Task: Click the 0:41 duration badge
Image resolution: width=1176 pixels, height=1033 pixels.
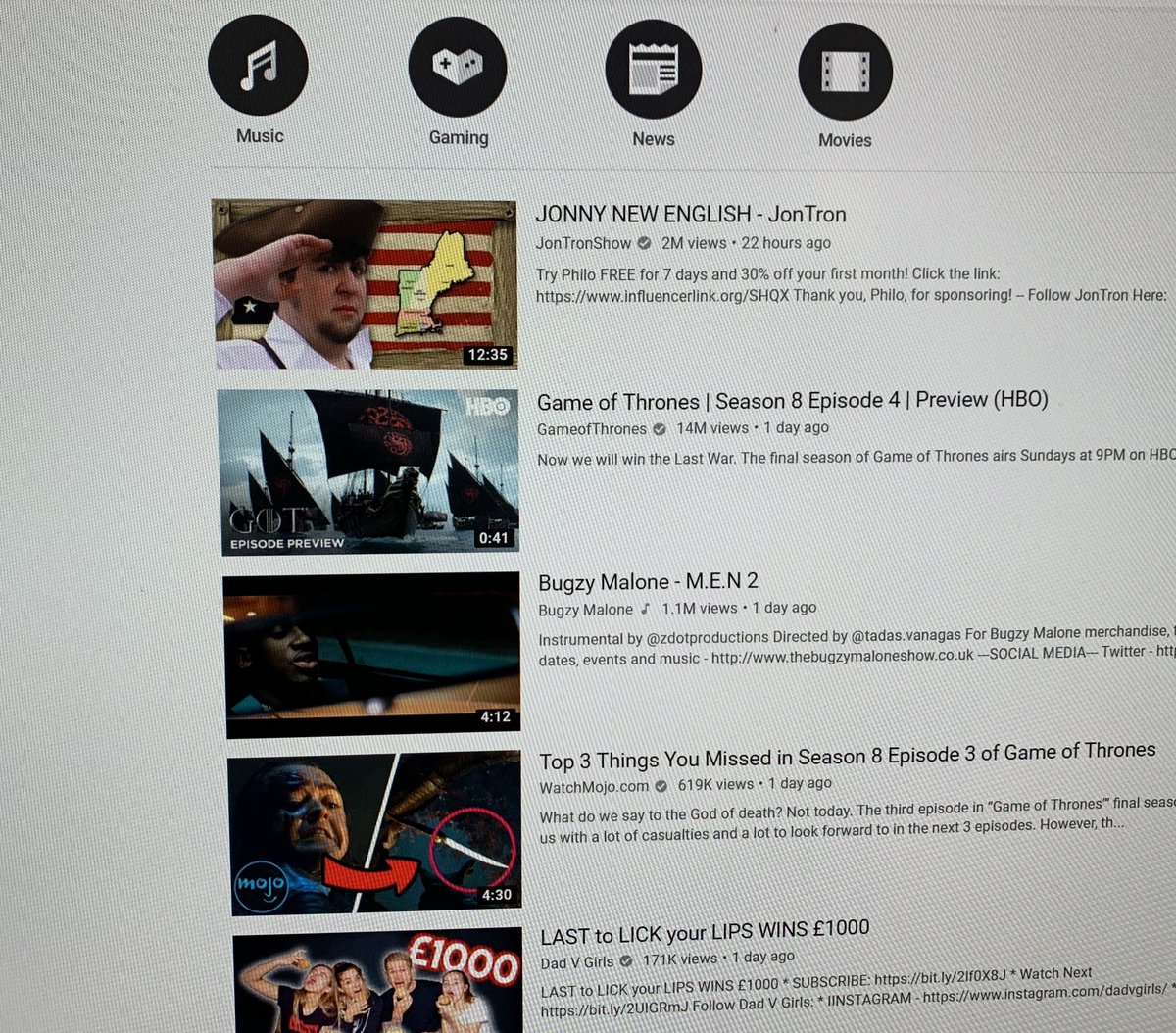Action: (x=494, y=538)
